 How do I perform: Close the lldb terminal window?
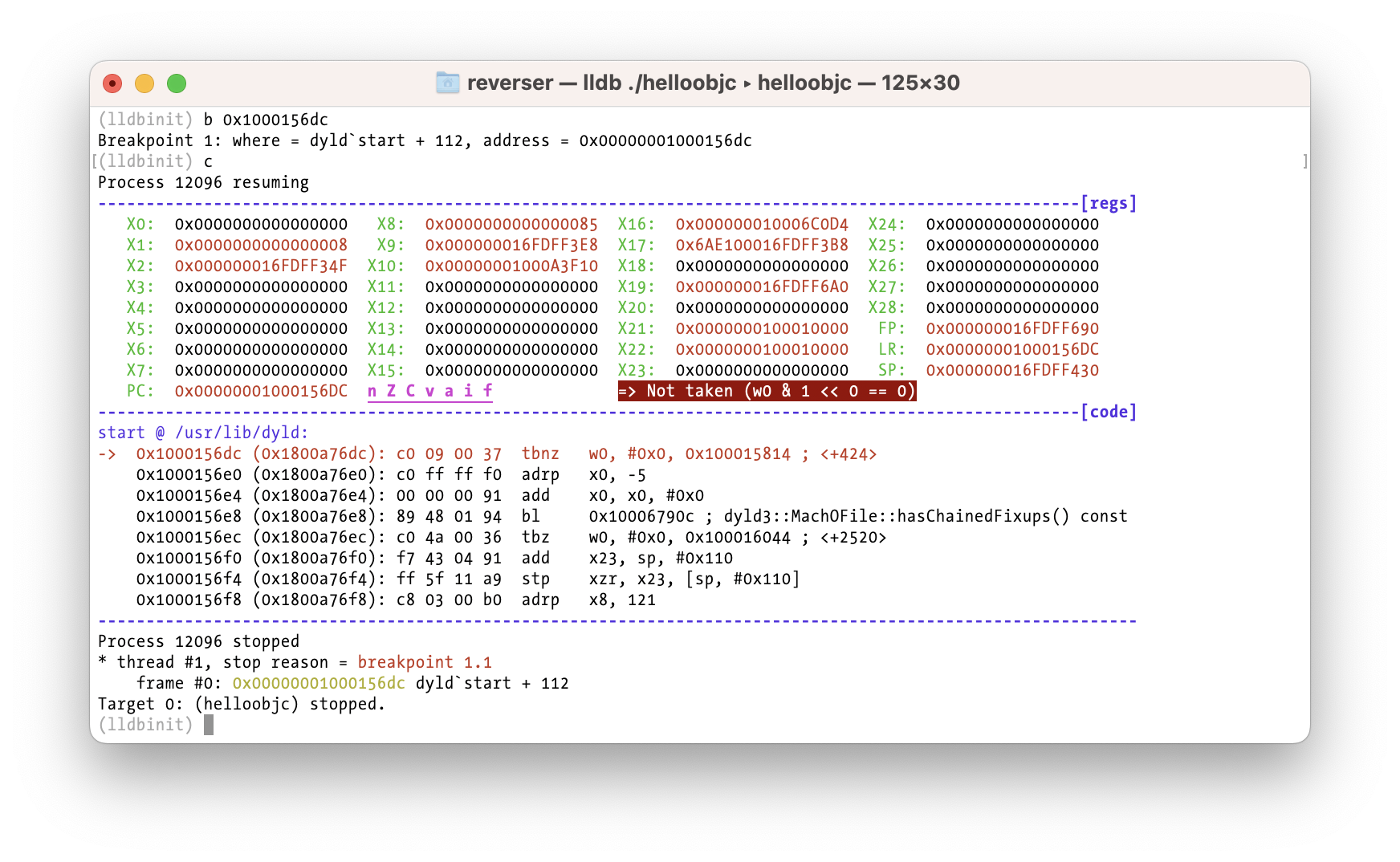click(112, 83)
